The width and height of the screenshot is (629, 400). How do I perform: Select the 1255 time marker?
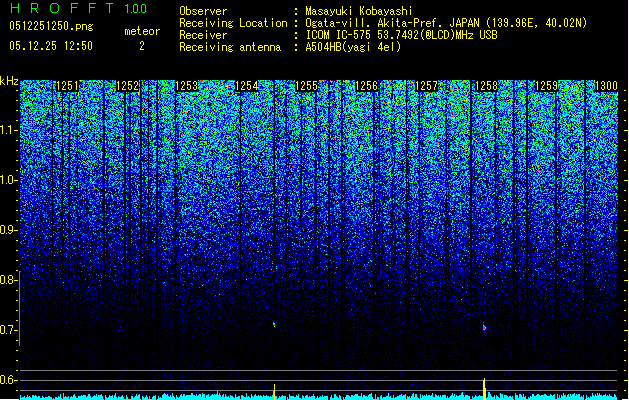(x=306, y=86)
